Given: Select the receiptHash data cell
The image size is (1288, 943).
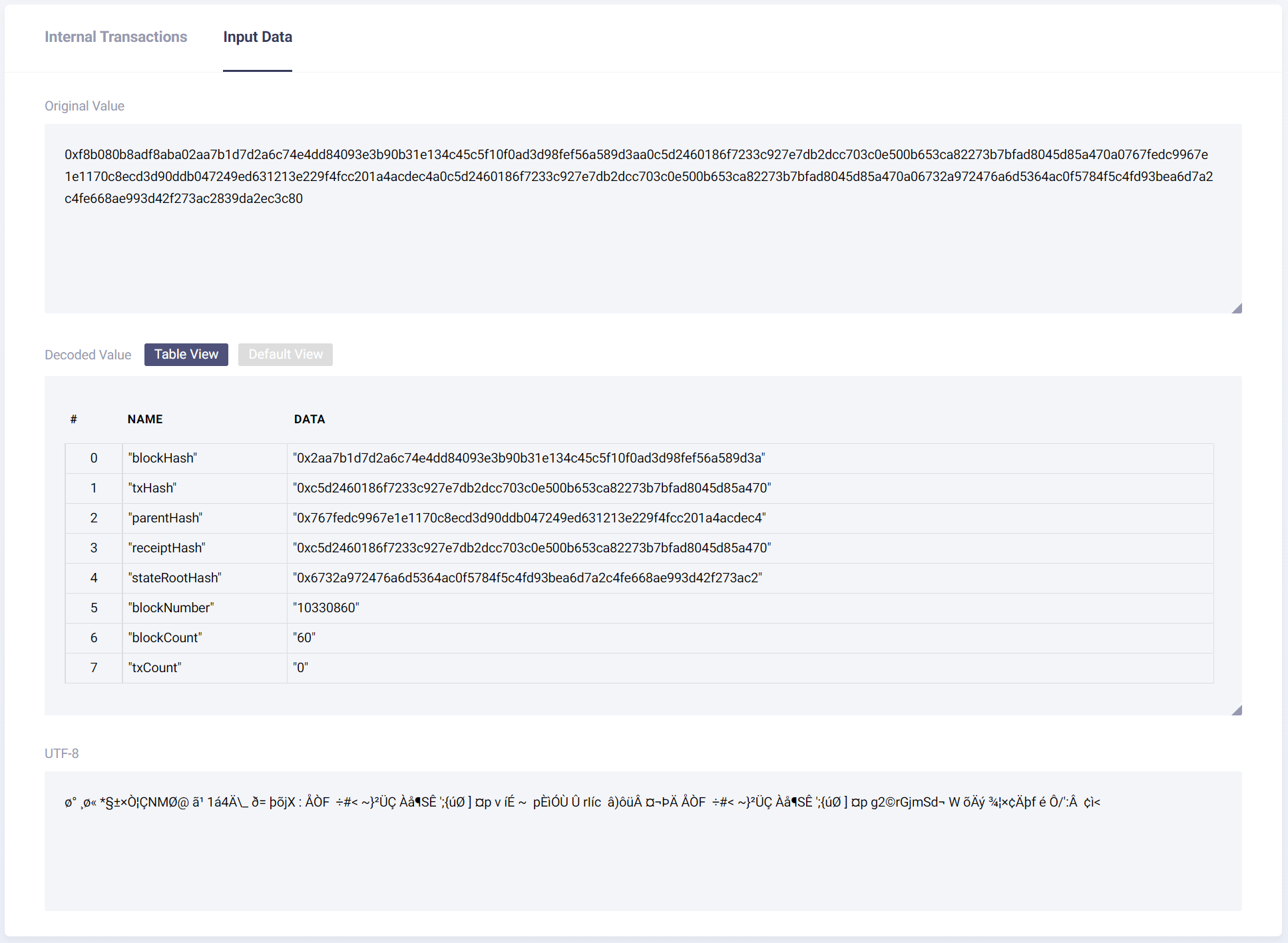Looking at the screenshot, I should coord(532,548).
